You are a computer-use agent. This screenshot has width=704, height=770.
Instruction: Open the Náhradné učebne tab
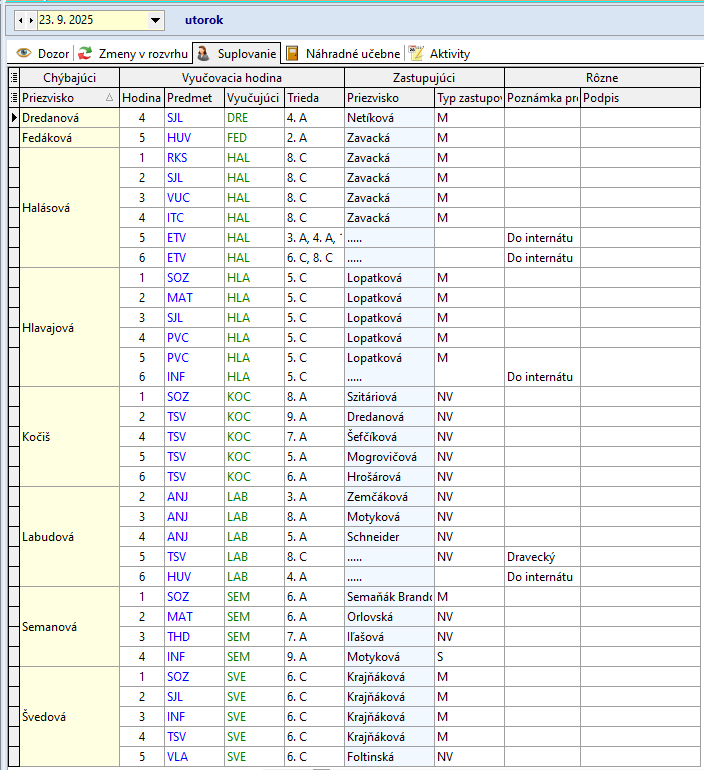tap(352, 53)
